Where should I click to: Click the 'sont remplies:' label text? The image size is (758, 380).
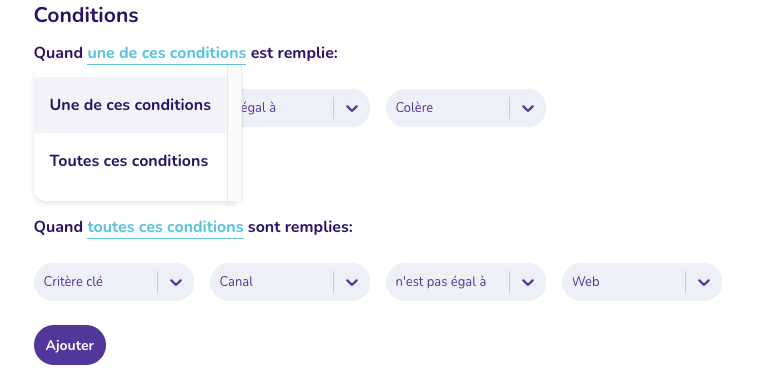pos(300,227)
